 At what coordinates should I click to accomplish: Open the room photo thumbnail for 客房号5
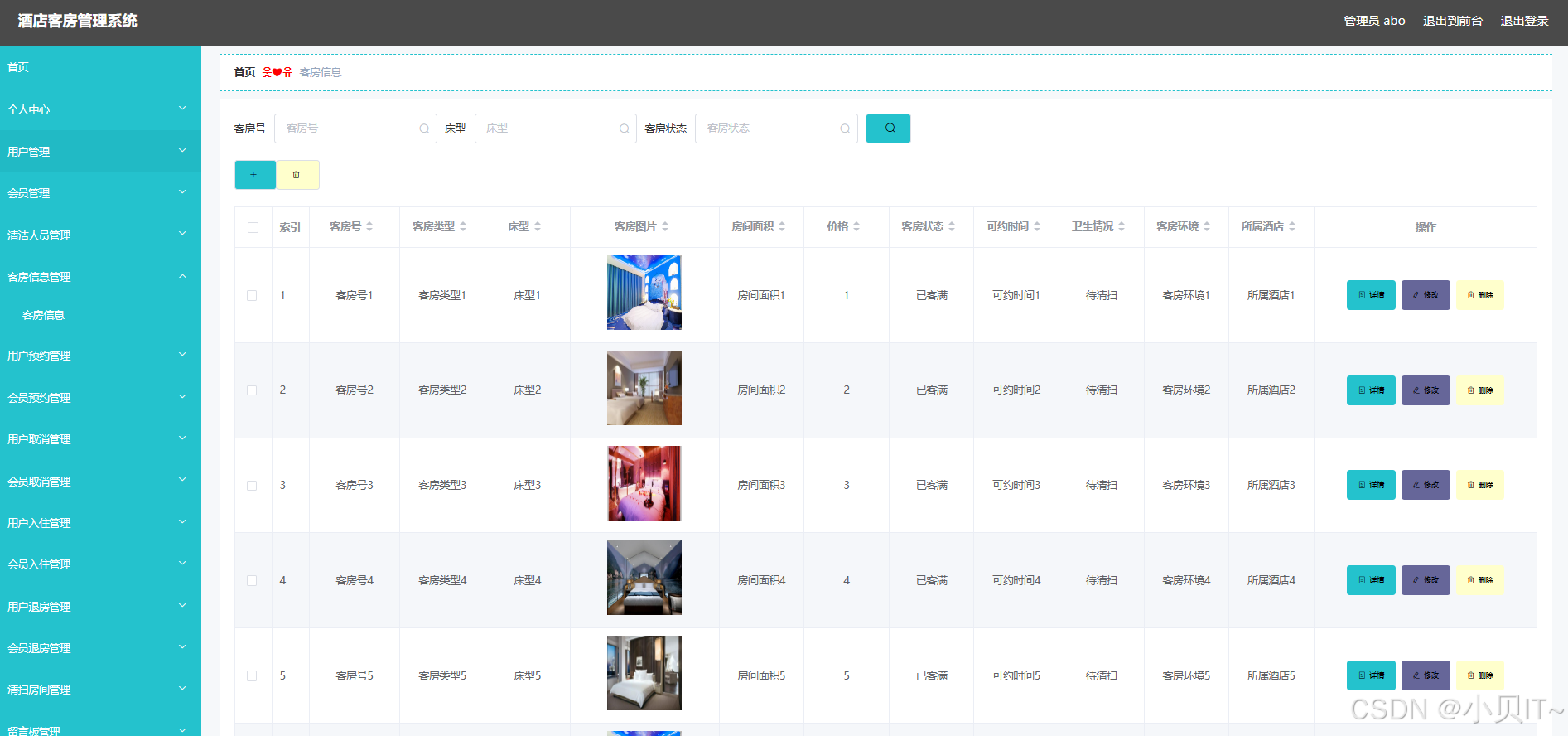[644, 673]
